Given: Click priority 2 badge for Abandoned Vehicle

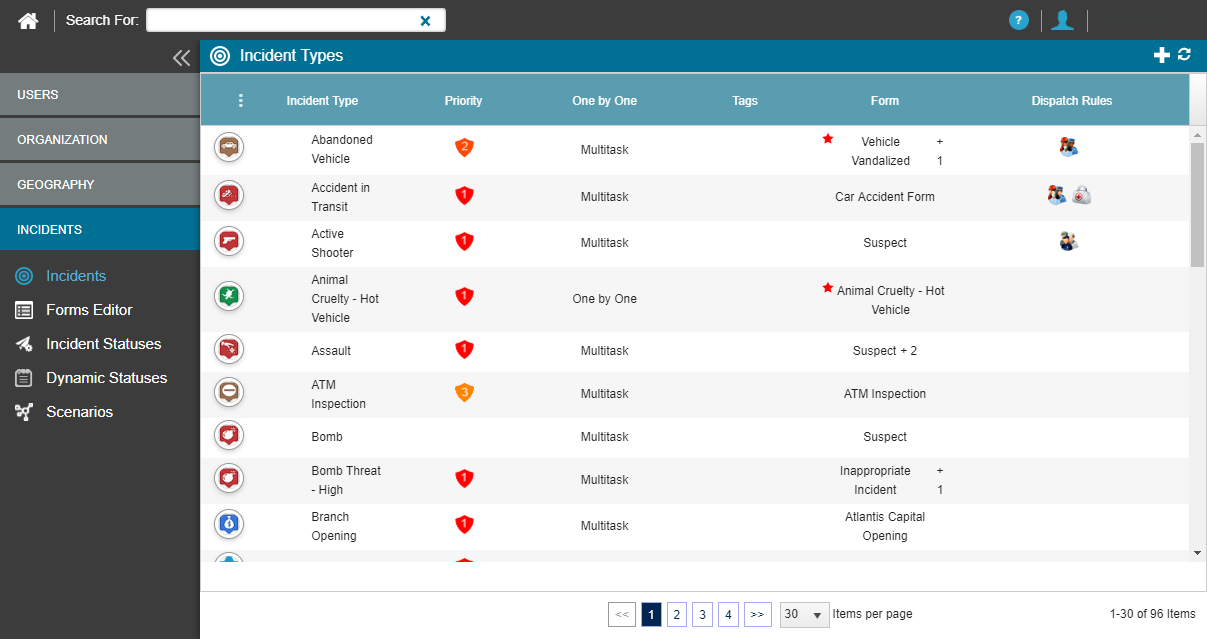Looking at the screenshot, I should tap(463, 148).
